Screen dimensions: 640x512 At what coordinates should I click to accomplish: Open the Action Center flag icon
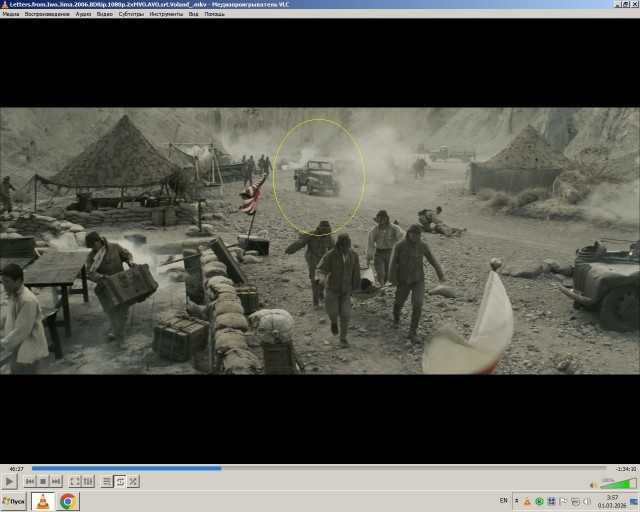[563, 501]
